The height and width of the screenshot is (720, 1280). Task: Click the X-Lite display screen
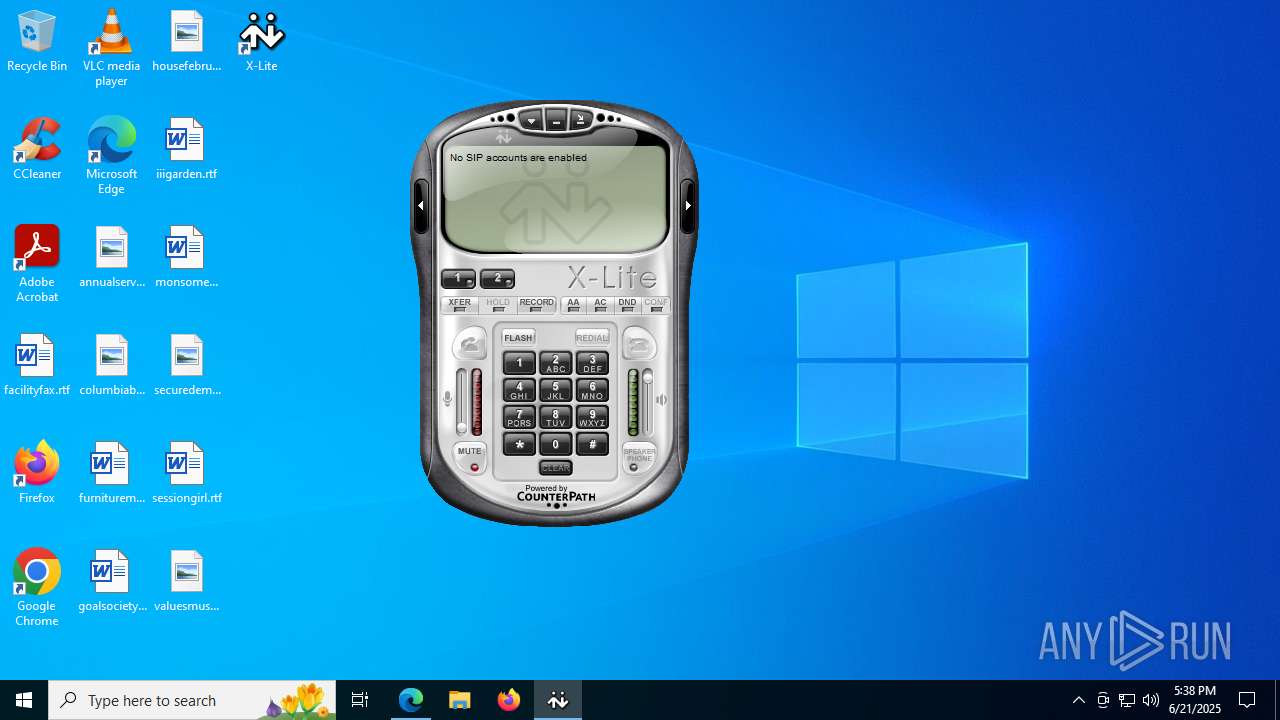(x=555, y=198)
